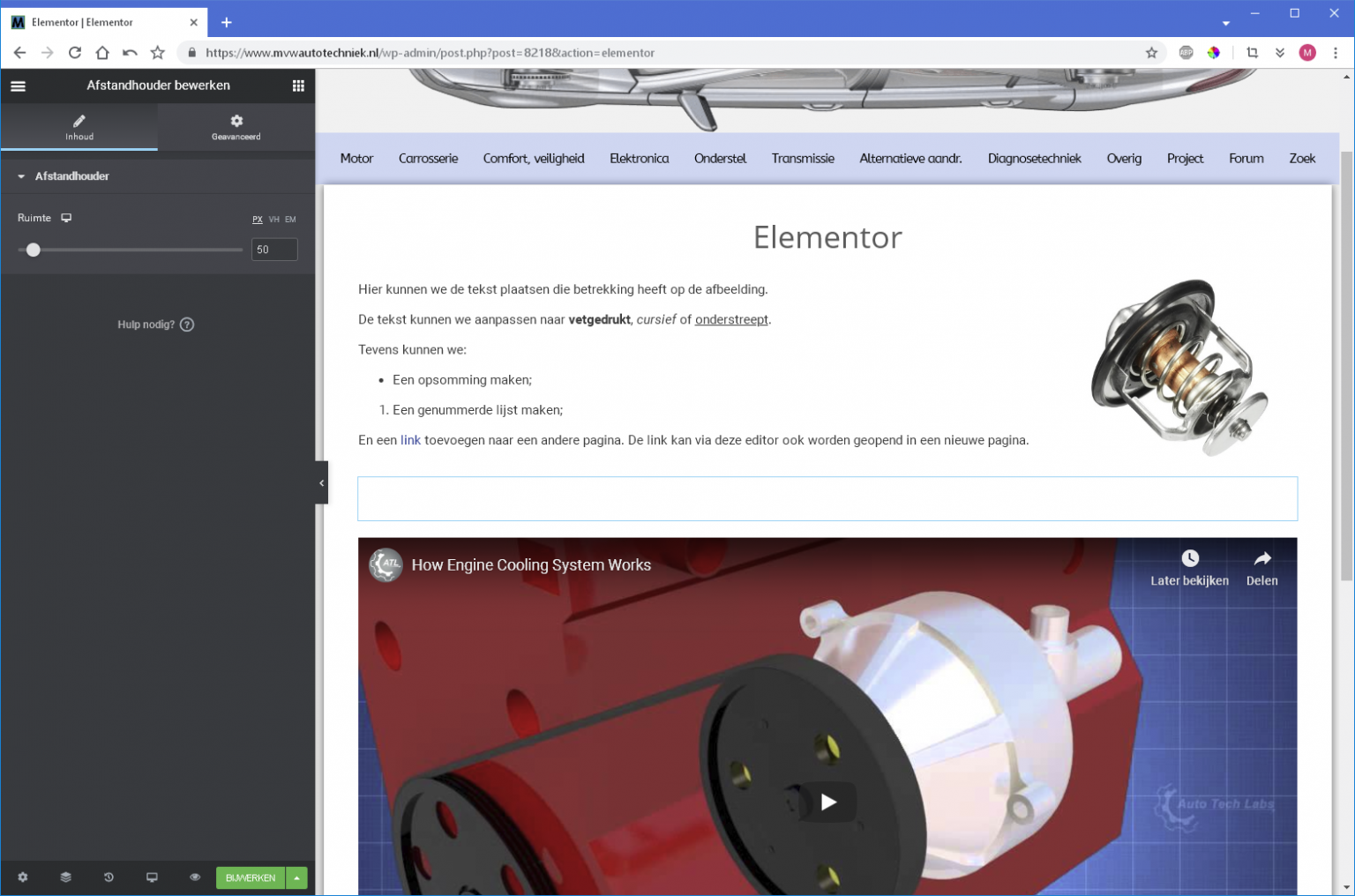Open the browser three-dot menu

[x=1336, y=53]
